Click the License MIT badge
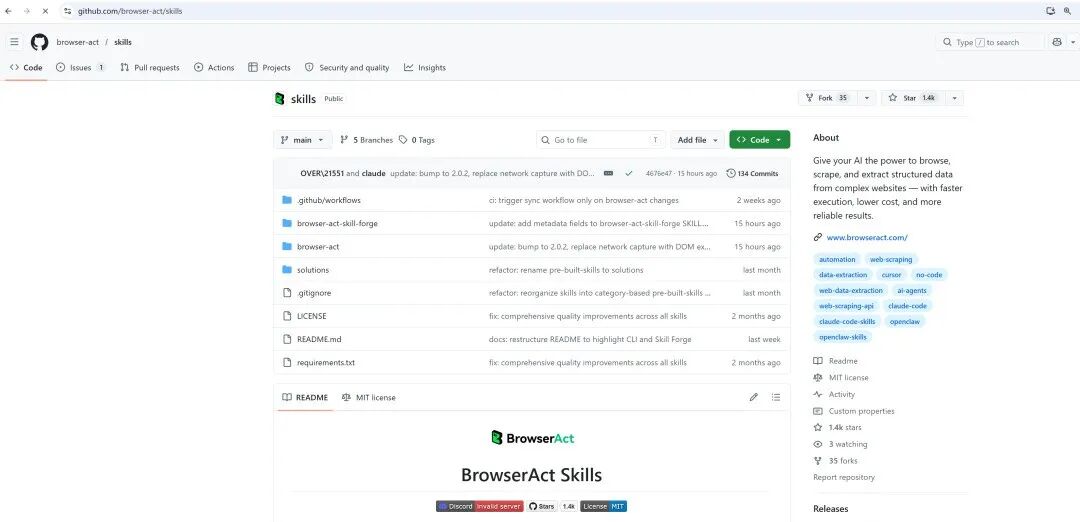This screenshot has height=522, width=1080. [603, 506]
